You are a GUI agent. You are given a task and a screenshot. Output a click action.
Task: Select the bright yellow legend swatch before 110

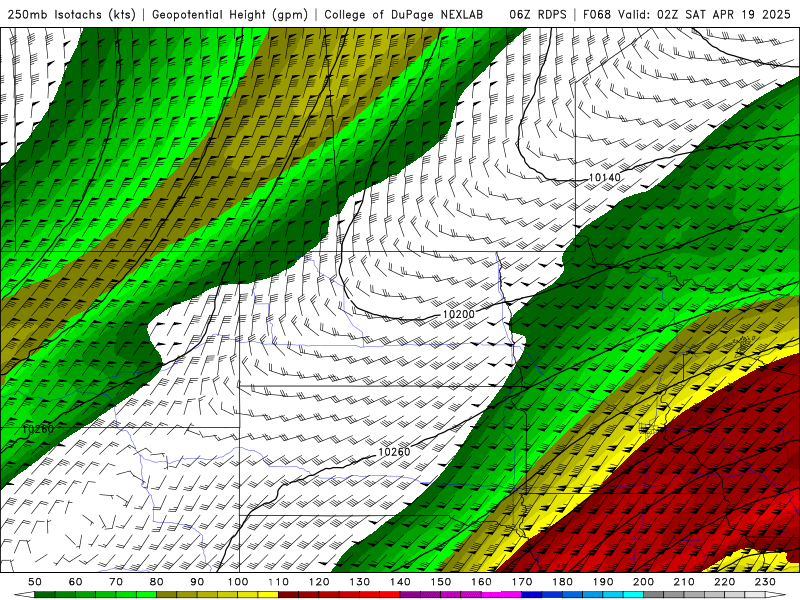coord(268,595)
